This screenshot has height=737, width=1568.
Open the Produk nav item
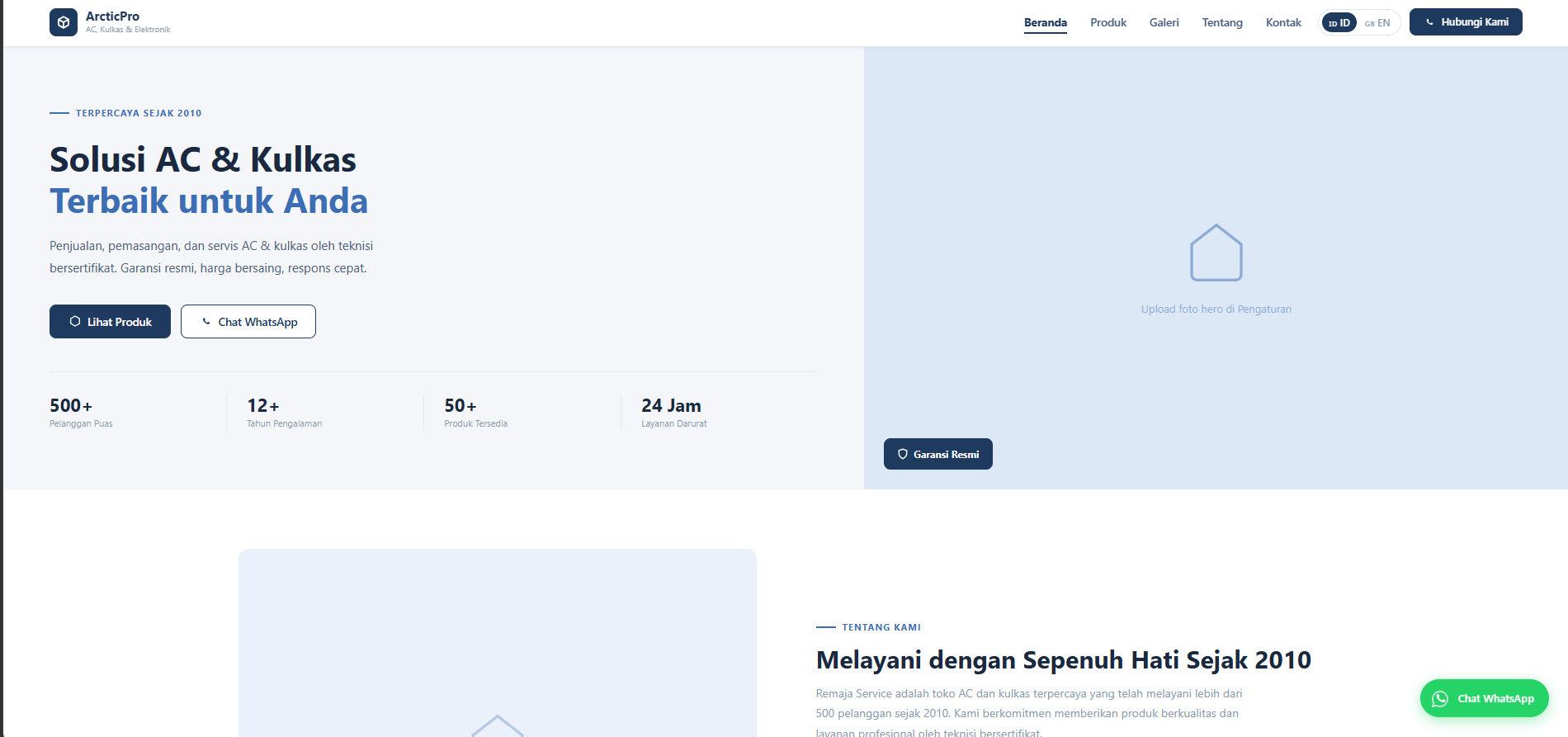tap(1108, 22)
